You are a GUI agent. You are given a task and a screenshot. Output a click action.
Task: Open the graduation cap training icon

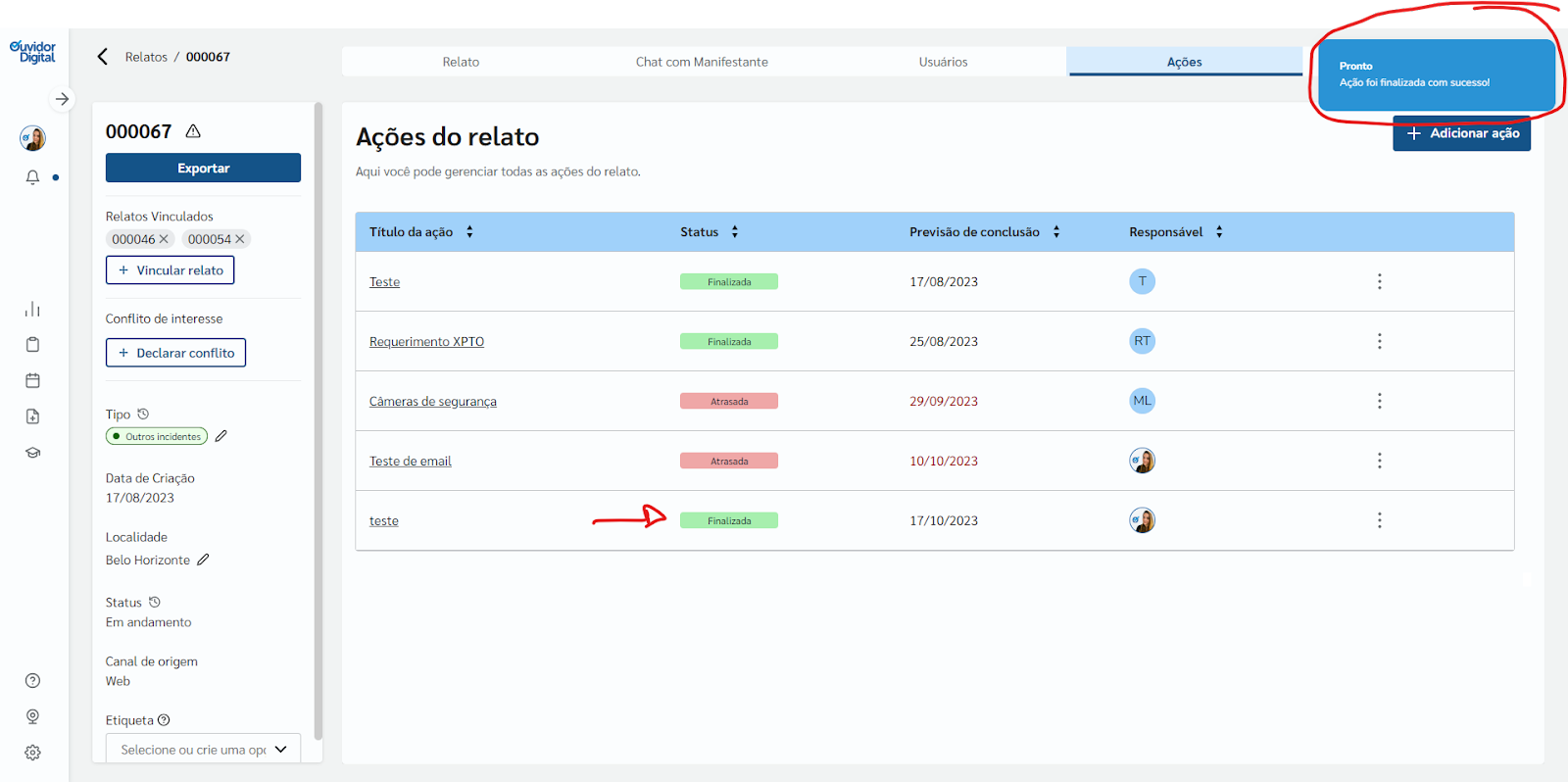pyautogui.click(x=32, y=453)
